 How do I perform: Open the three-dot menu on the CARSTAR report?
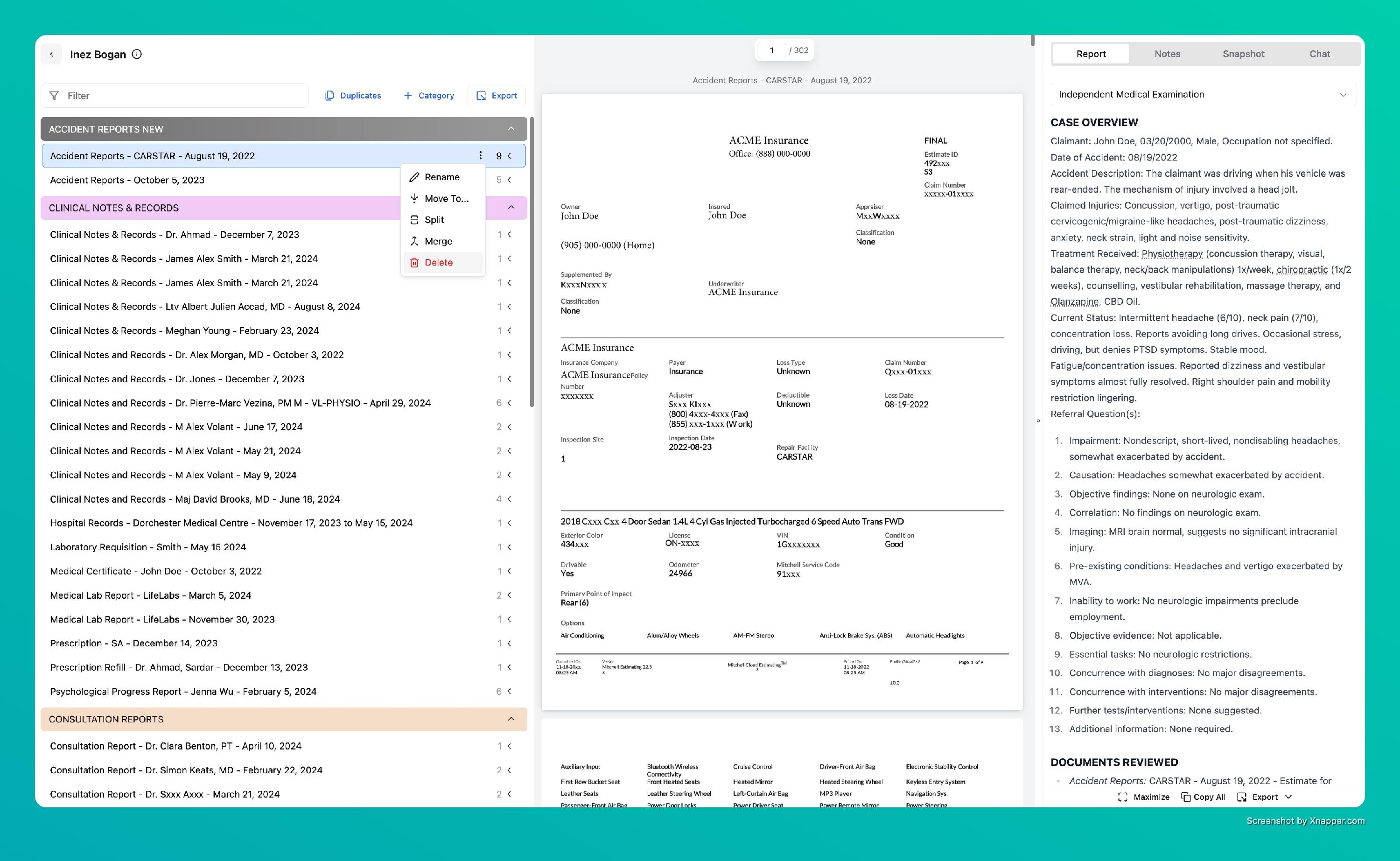tap(481, 155)
